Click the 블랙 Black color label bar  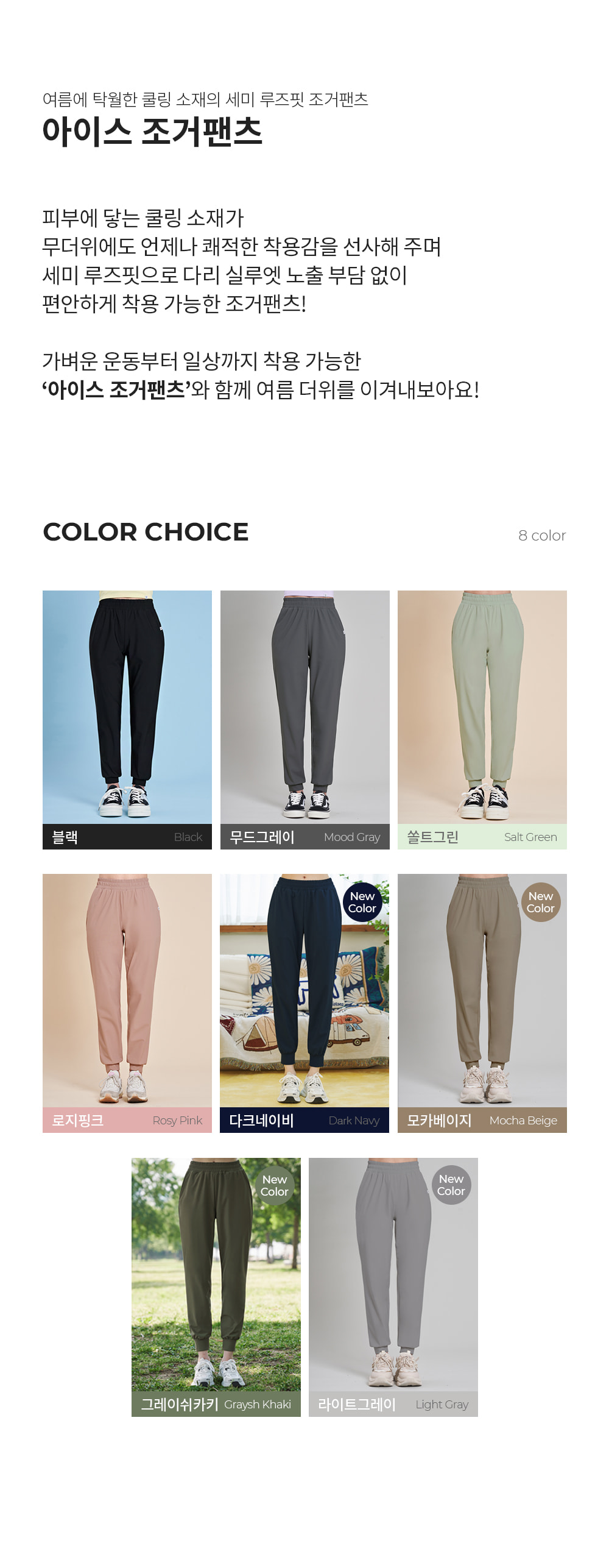coord(127,837)
